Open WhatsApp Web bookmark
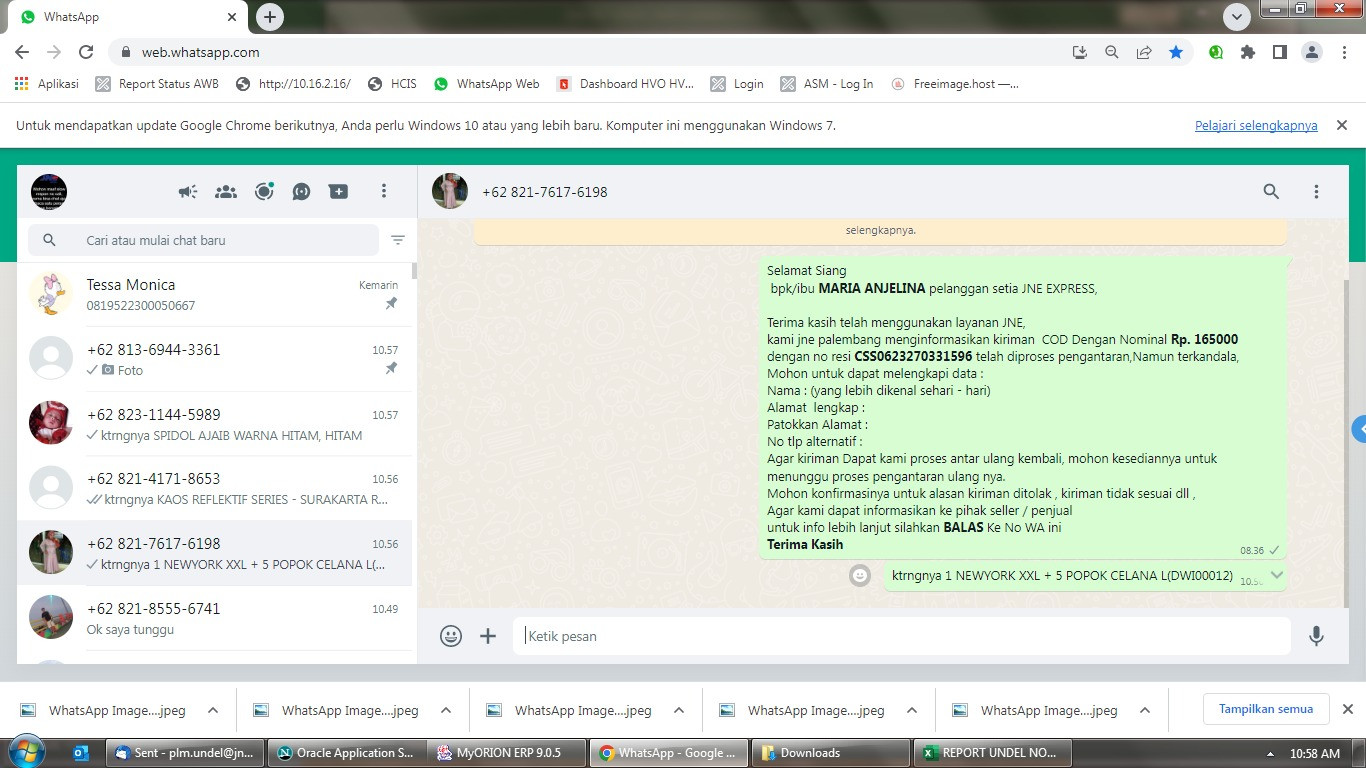Image resolution: width=1366 pixels, height=768 pixels. [x=487, y=84]
